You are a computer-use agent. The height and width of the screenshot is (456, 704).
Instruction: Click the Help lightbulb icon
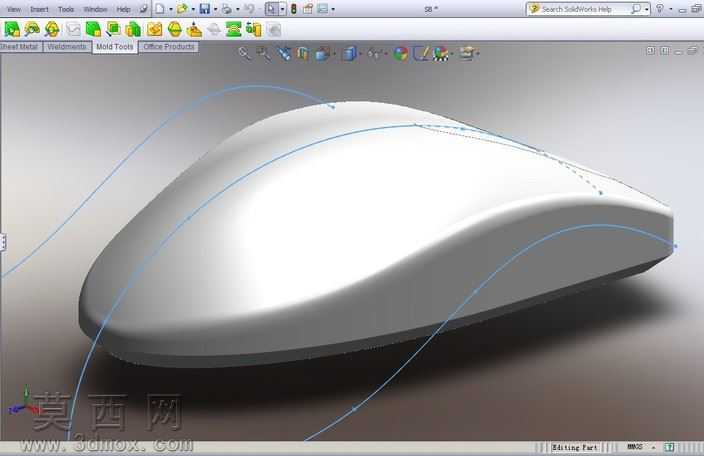click(660, 9)
